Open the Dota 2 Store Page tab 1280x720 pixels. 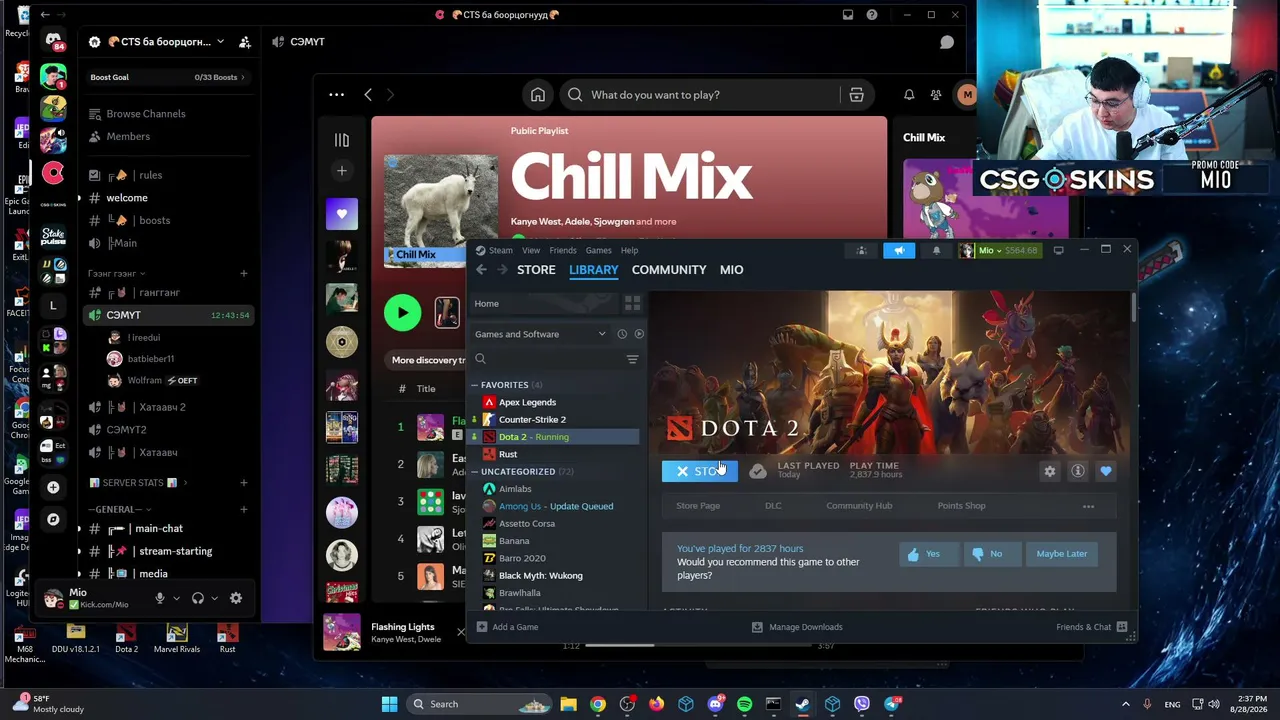(x=698, y=506)
